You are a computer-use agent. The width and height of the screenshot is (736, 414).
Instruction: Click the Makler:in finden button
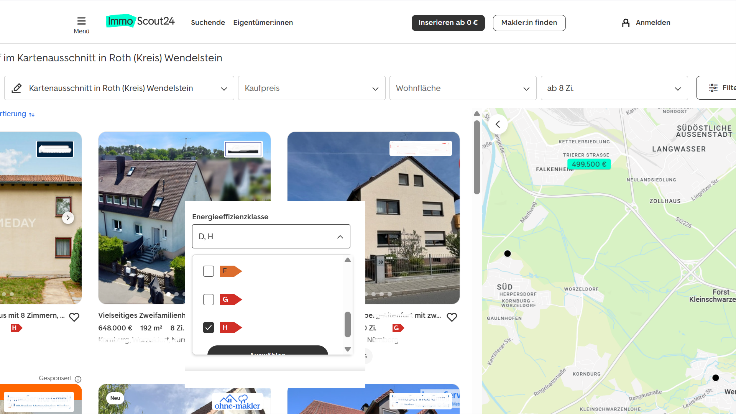[x=529, y=22]
